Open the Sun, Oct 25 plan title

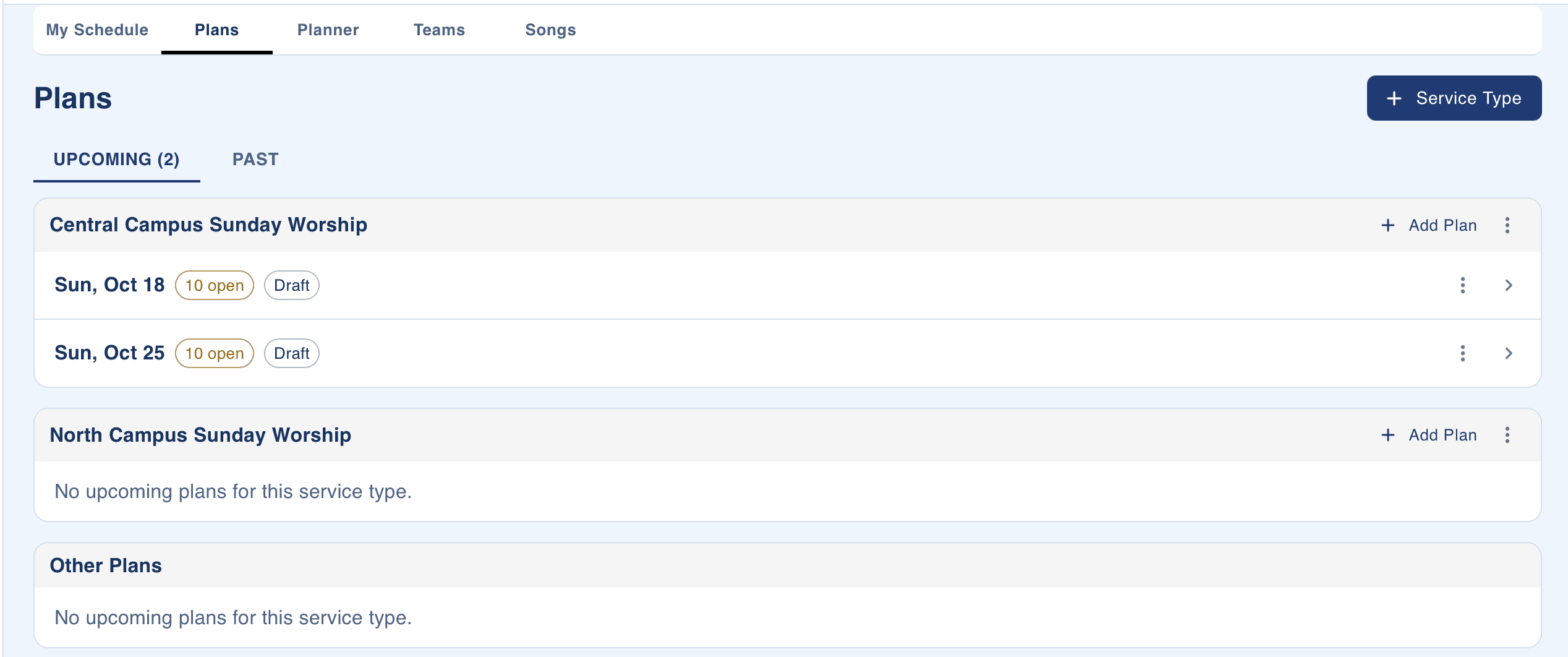pyautogui.click(x=109, y=353)
